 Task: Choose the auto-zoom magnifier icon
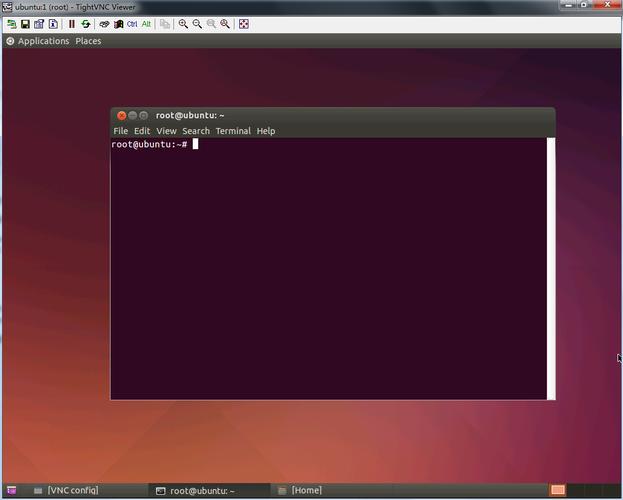click(x=225, y=24)
